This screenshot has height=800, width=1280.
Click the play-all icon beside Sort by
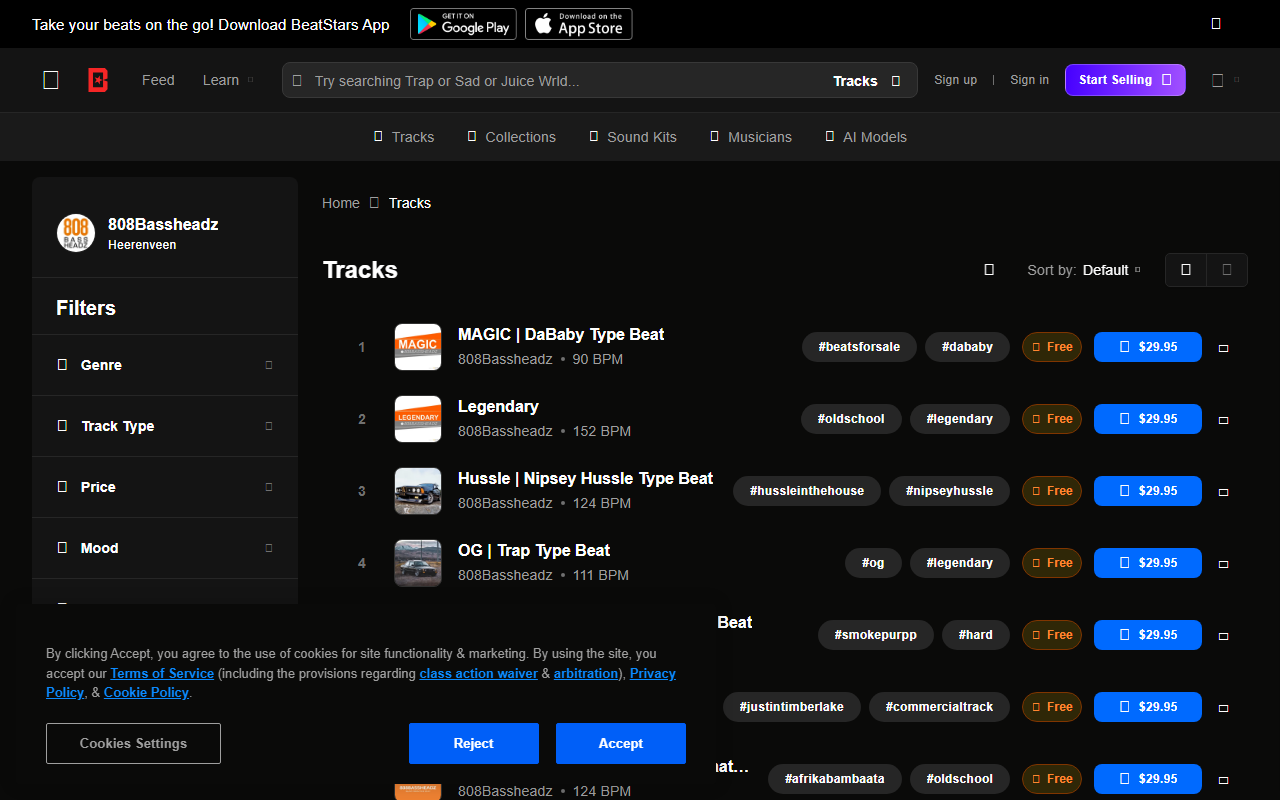[x=989, y=270]
